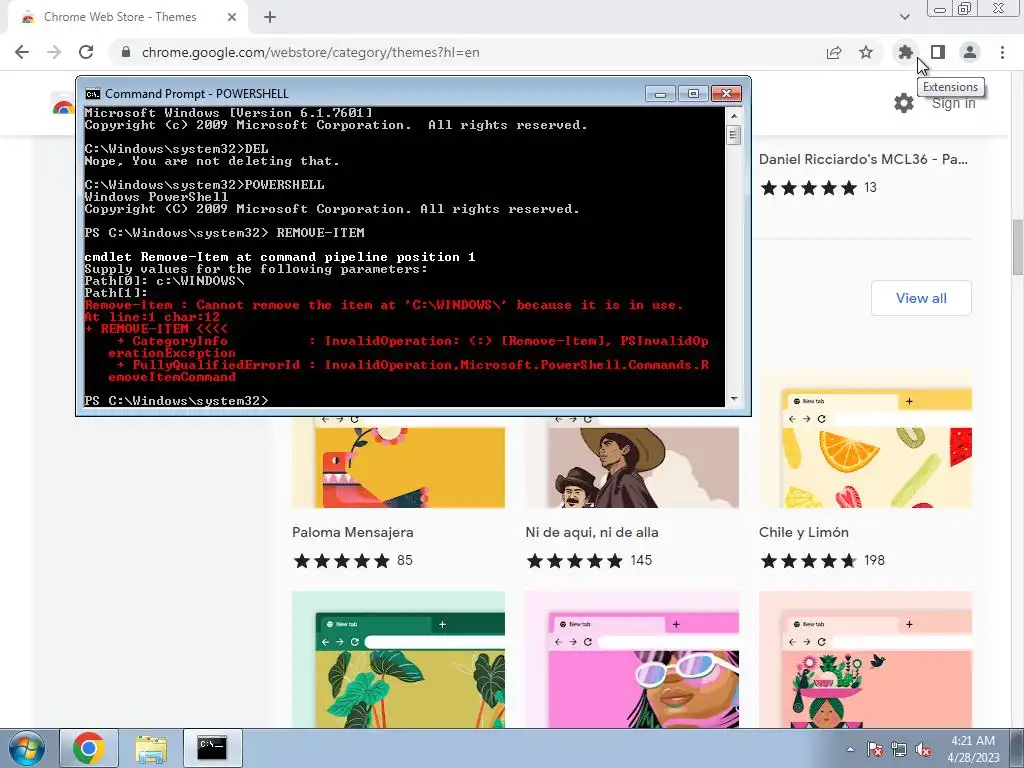Click the muted volume tray icon

click(923, 749)
